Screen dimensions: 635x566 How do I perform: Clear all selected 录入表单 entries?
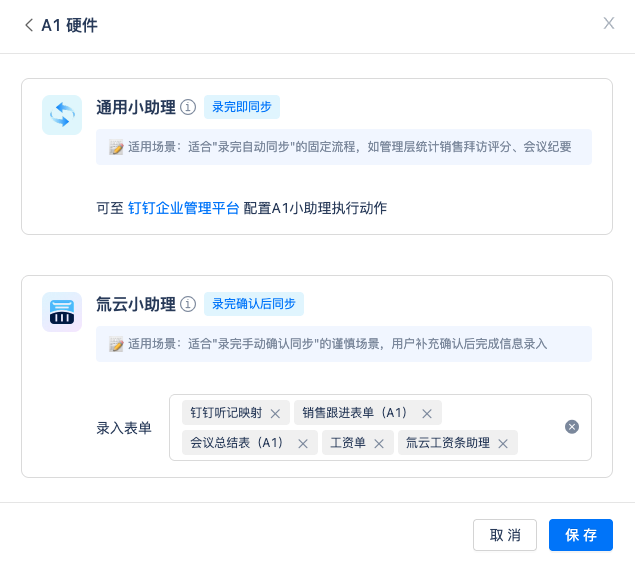coord(572,427)
